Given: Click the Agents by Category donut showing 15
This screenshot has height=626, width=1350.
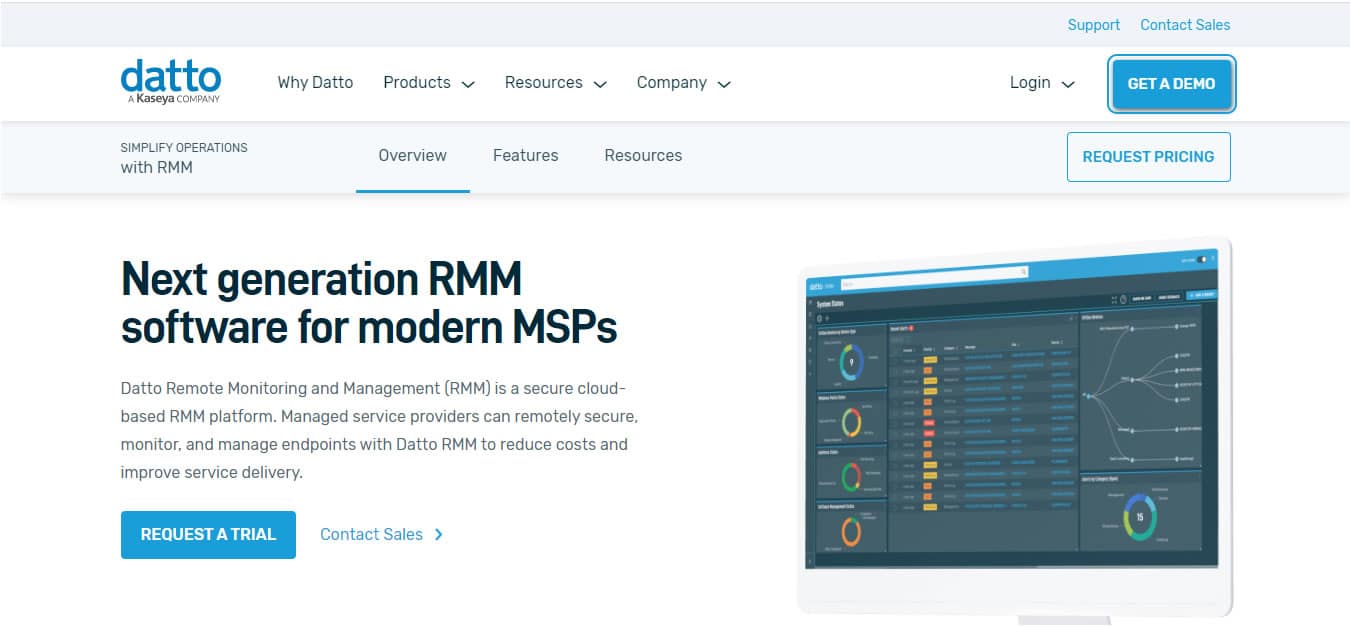Looking at the screenshot, I should 1138,516.
